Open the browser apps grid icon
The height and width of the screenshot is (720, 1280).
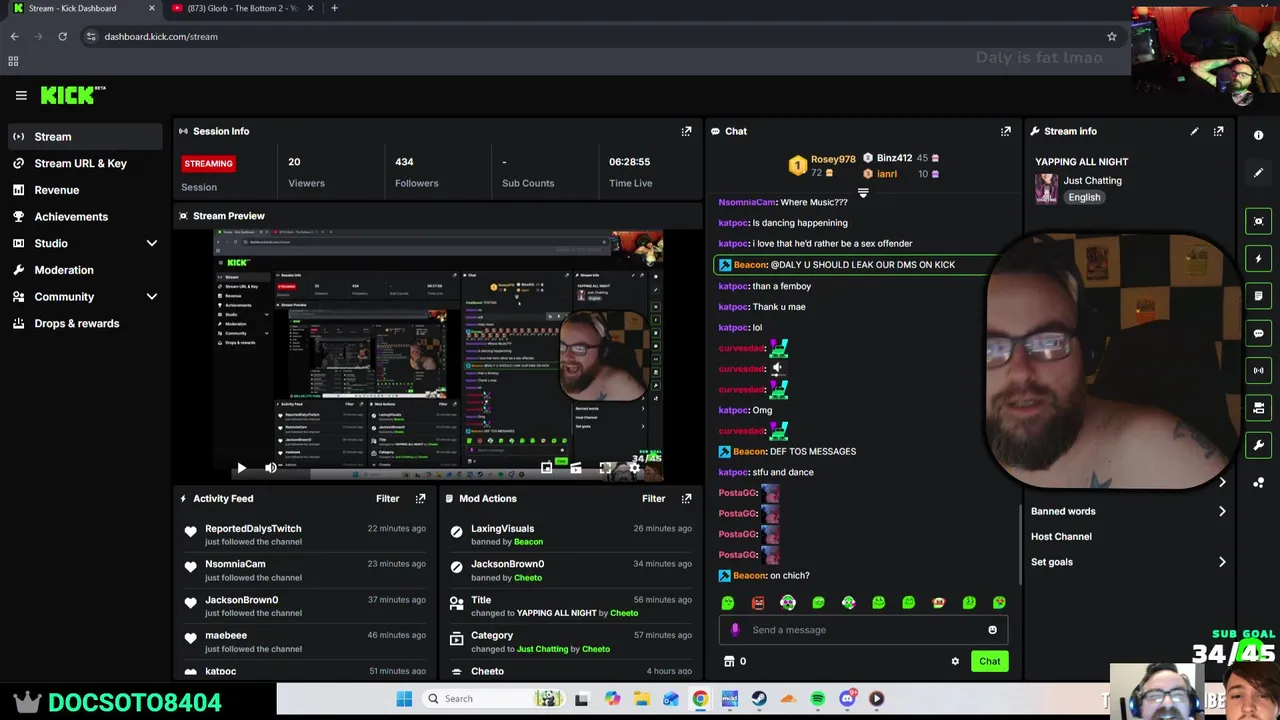pyautogui.click(x=13, y=61)
